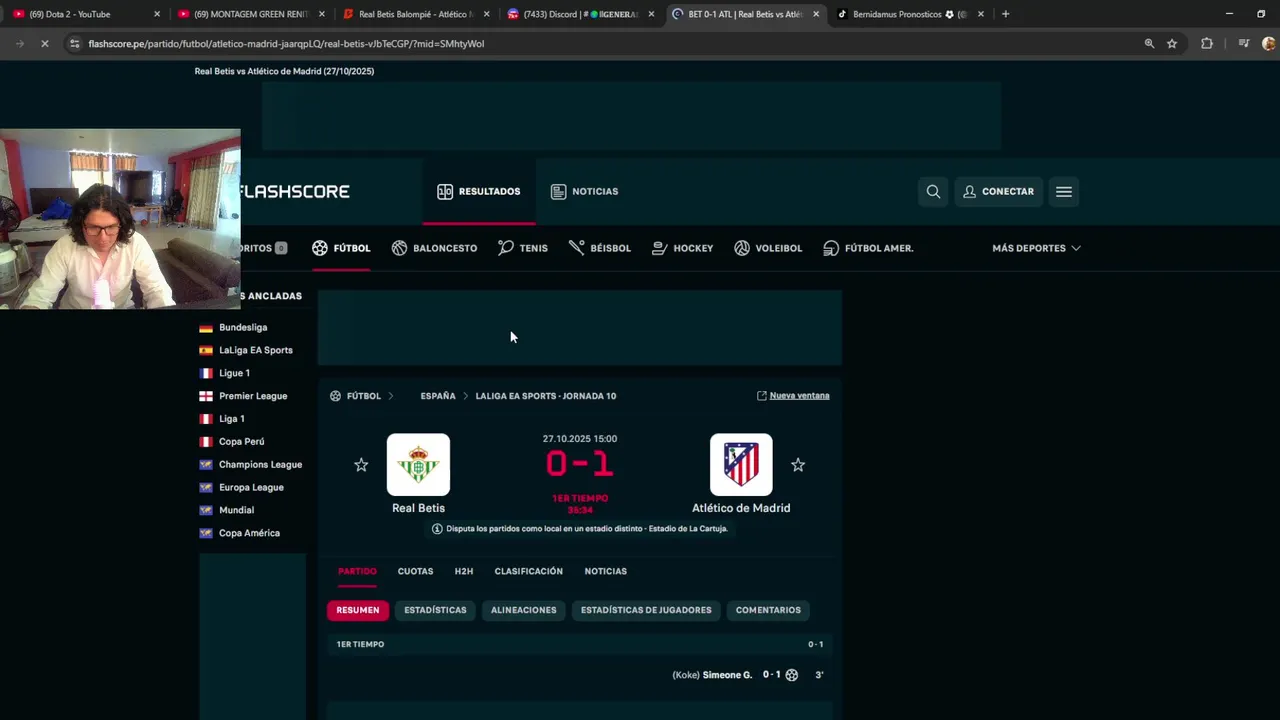Viewport: 1280px width, 720px height.
Task: Select Hockey sport
Action: coord(683,248)
